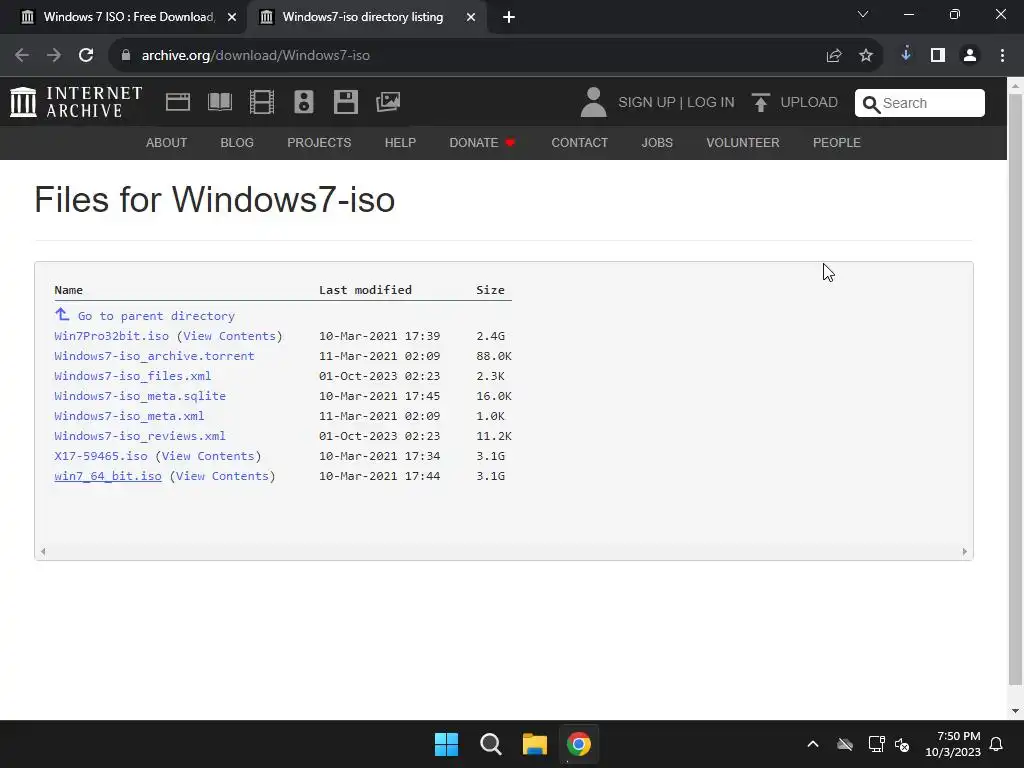This screenshot has width=1024, height=768.
Task: Open File Explorer from taskbar
Action: click(x=534, y=744)
